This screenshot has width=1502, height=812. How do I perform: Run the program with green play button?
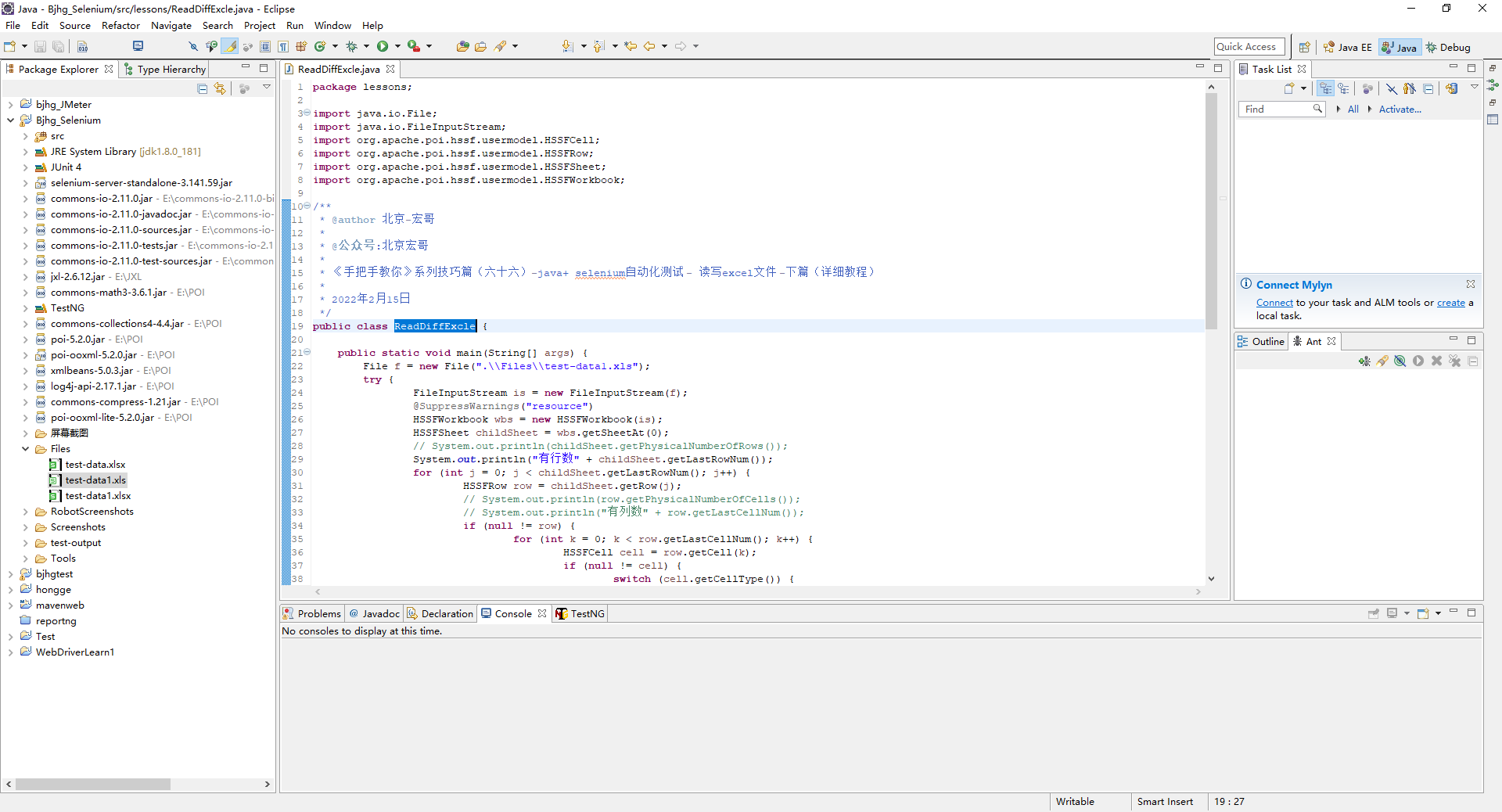click(x=383, y=47)
